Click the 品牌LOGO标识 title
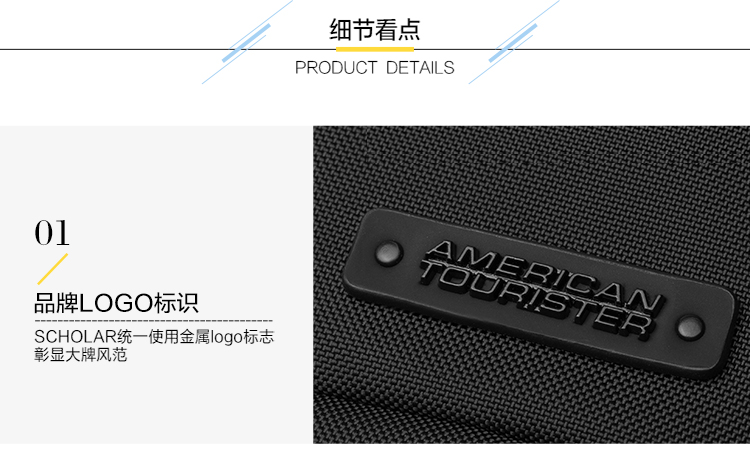 (116, 303)
